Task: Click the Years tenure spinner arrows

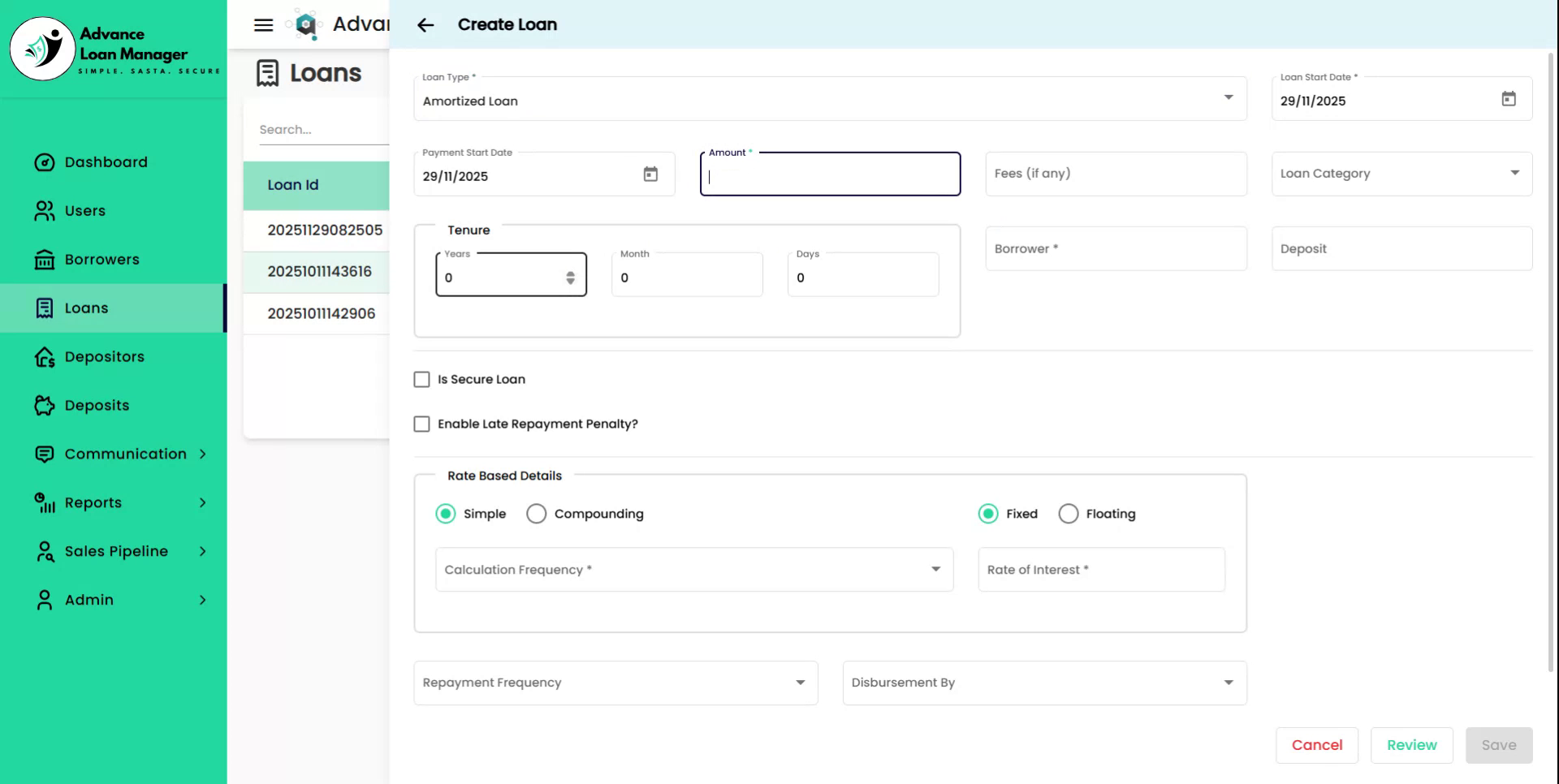Action: [570, 278]
